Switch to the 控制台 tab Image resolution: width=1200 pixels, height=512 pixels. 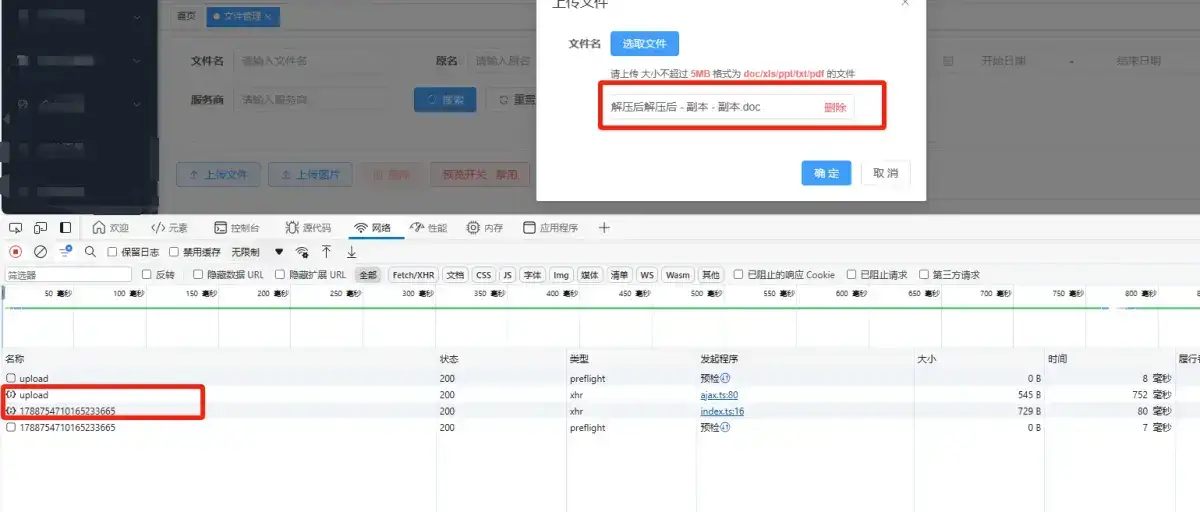coord(238,228)
